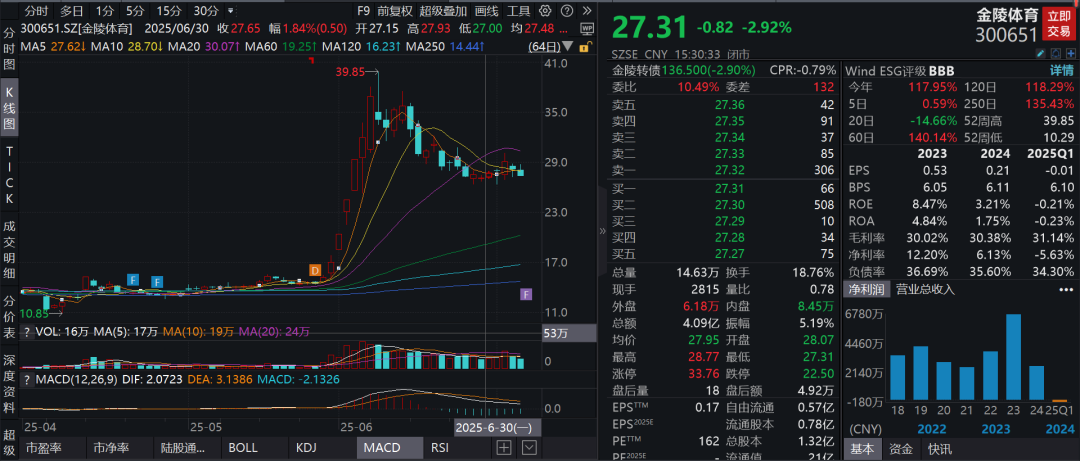Select 市盈率 indicator tab
The width and height of the screenshot is (1080, 461).
[x=45, y=448]
